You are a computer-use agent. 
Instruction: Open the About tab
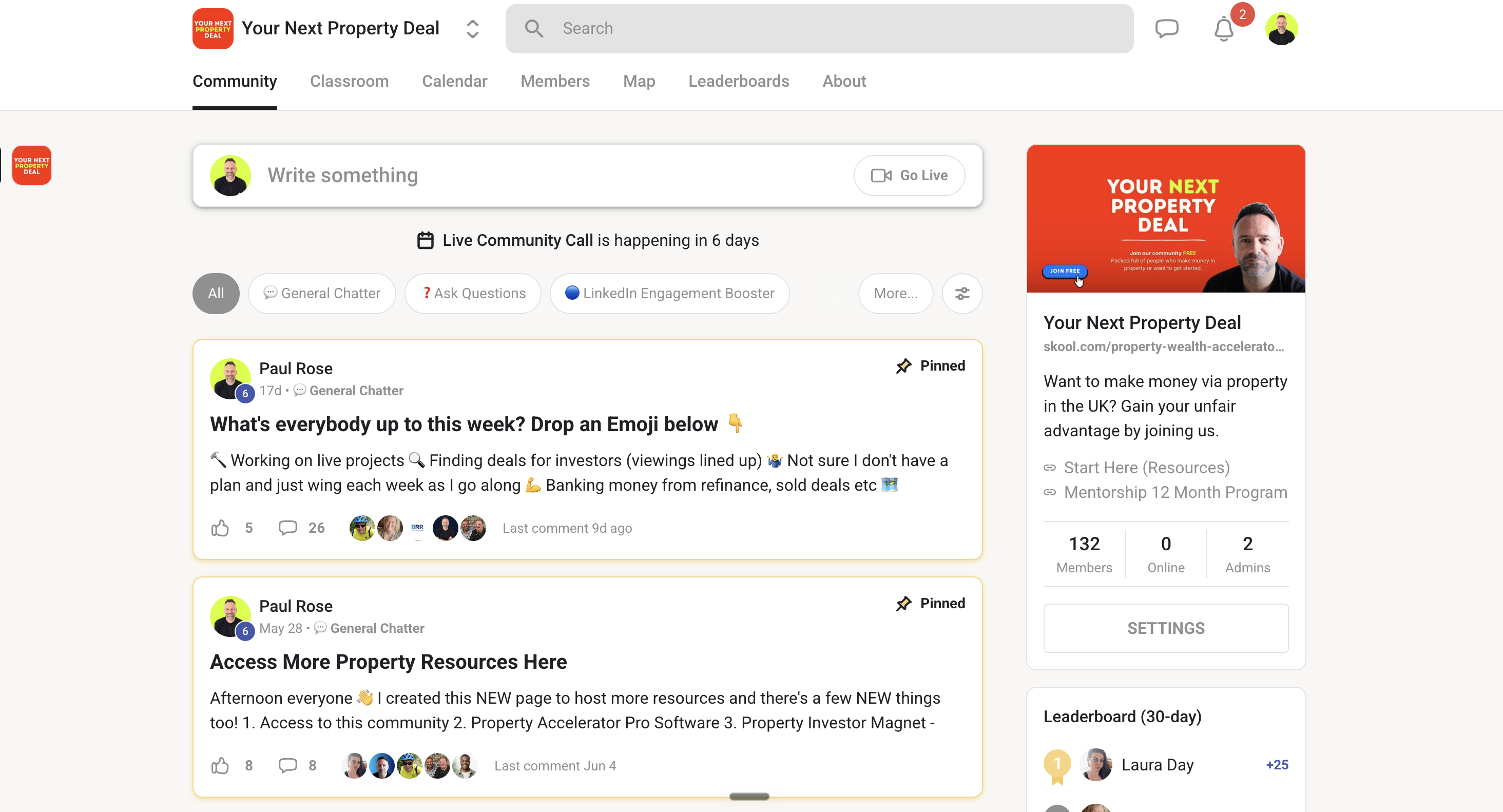point(844,81)
